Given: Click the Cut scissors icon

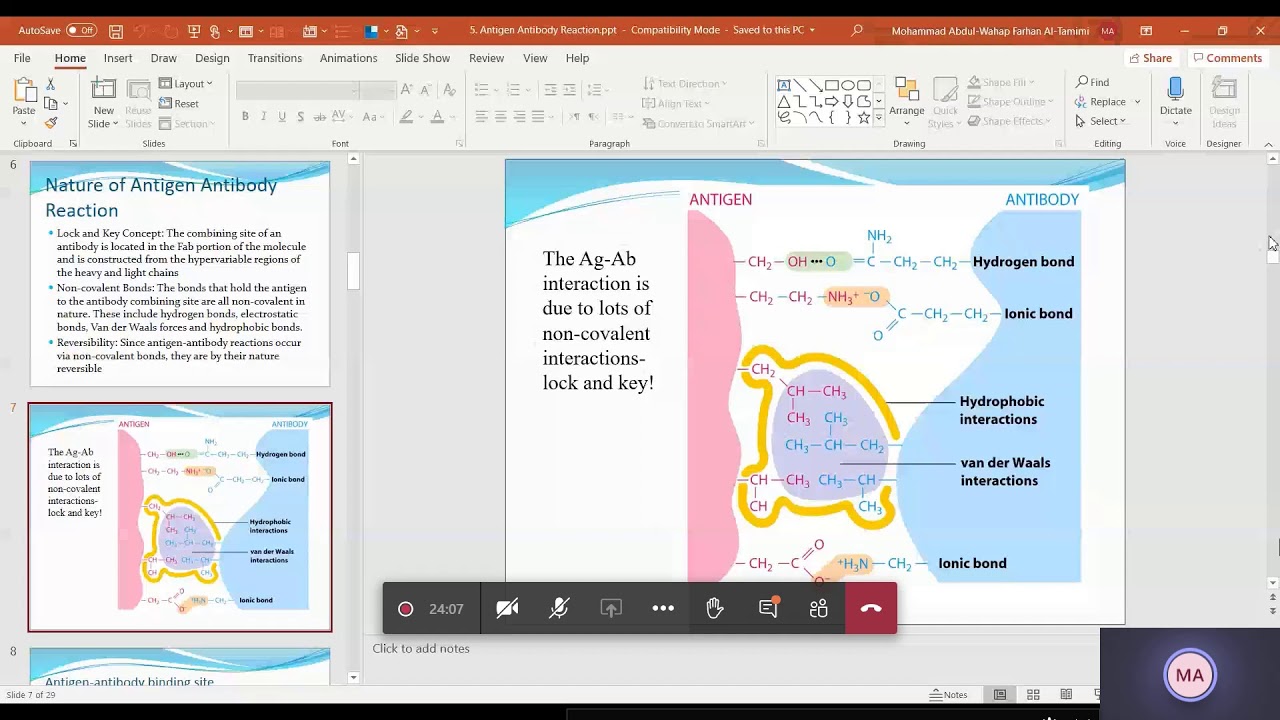Looking at the screenshot, I should pyautogui.click(x=51, y=84).
